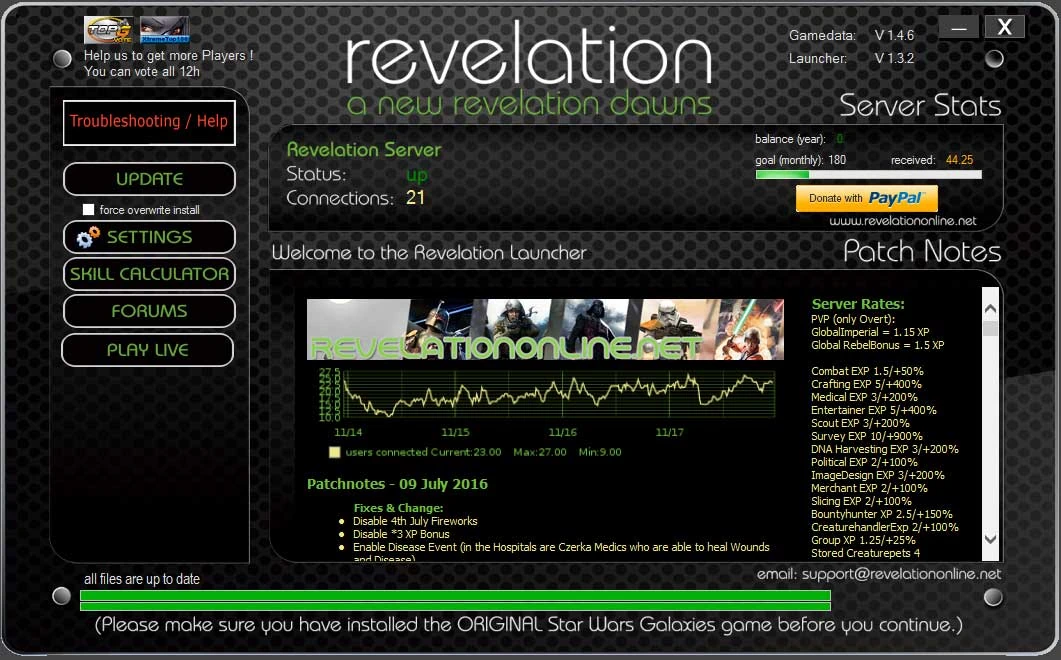
Task: Click PLAY LIVE to launch the game
Action: 147,350
